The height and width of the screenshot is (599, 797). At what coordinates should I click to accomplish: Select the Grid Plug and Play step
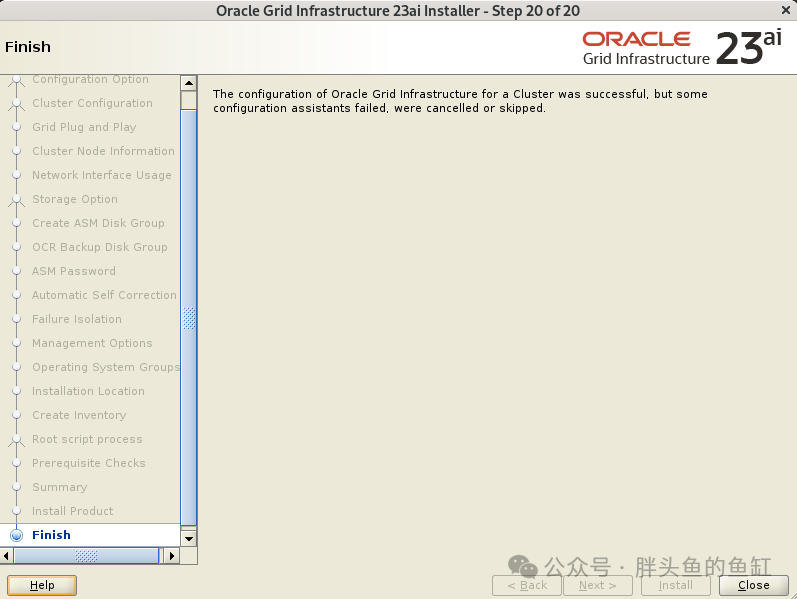(84, 127)
